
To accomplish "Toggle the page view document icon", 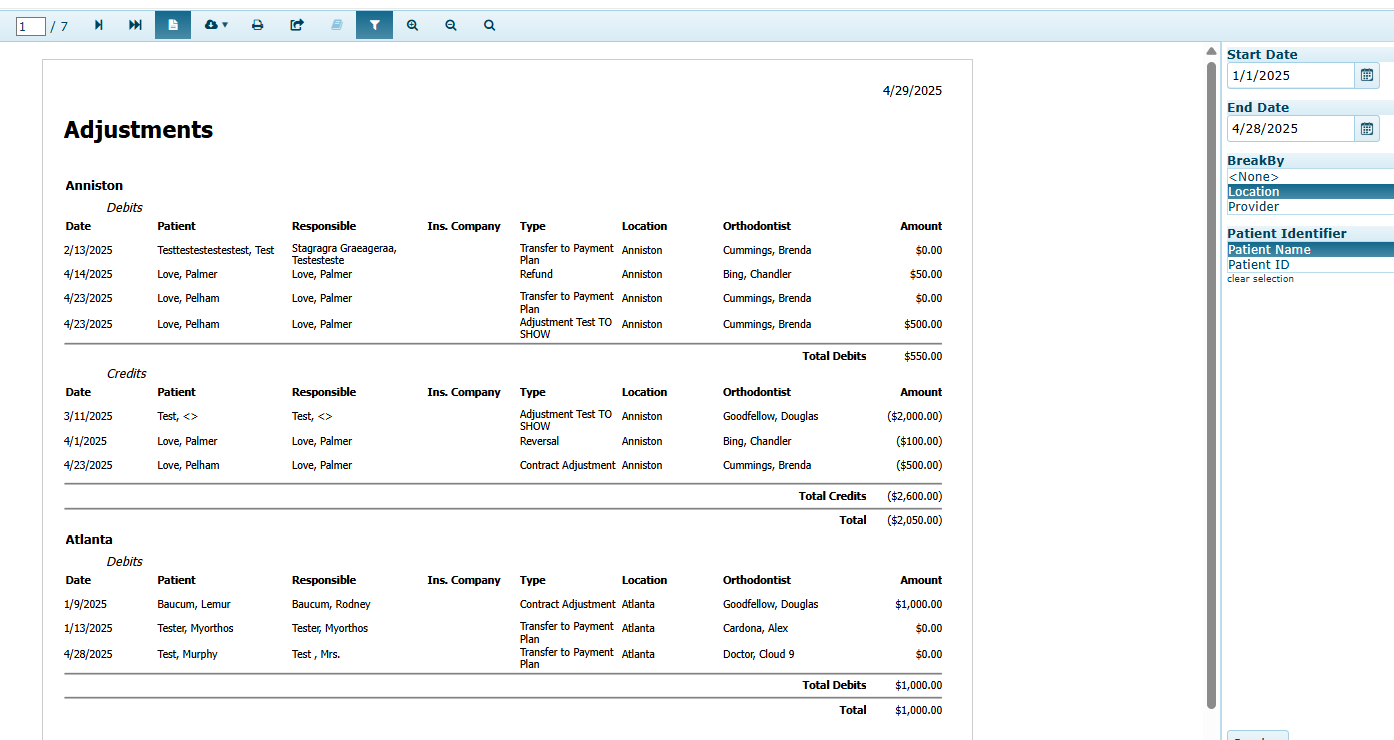I will [x=173, y=25].
